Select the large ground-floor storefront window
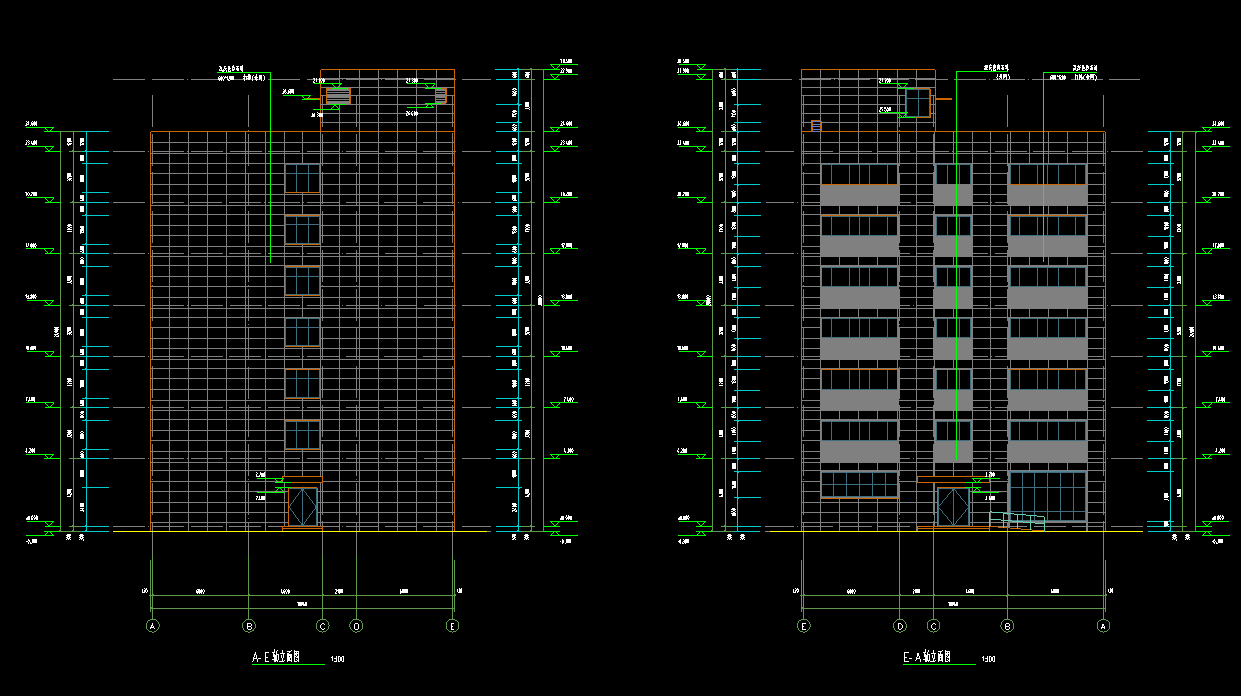 pos(1047,496)
